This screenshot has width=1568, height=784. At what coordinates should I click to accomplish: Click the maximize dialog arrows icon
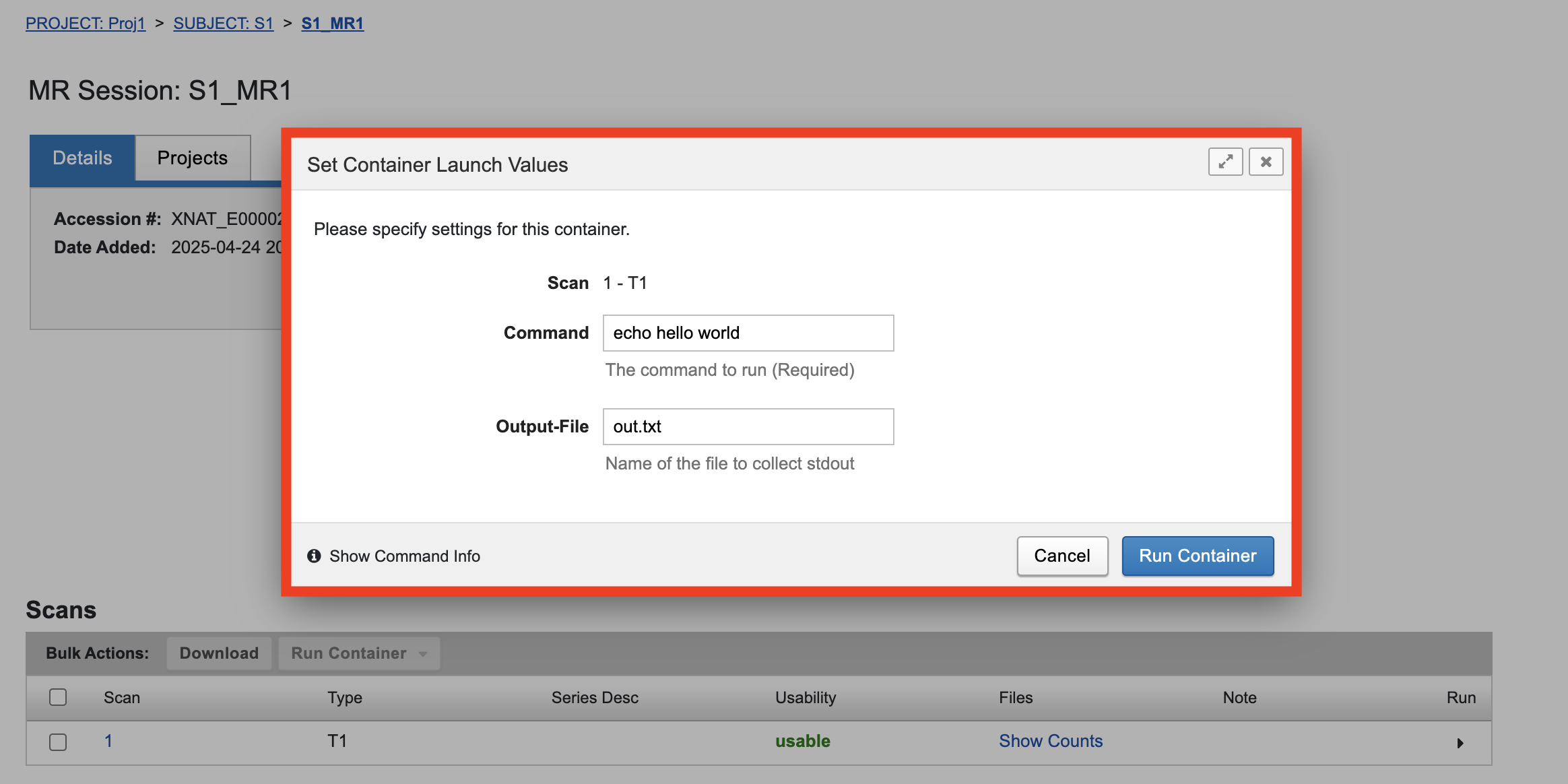coord(1225,162)
